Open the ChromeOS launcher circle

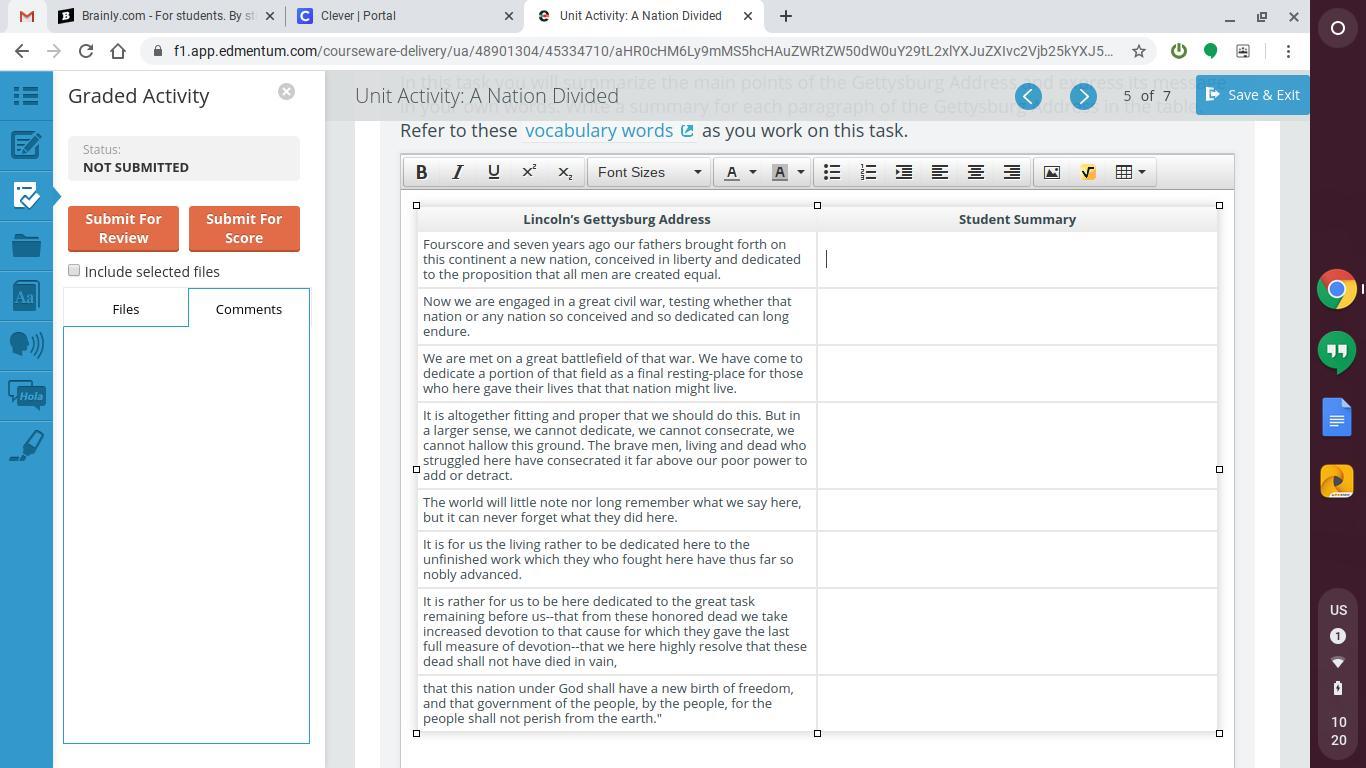click(1337, 28)
